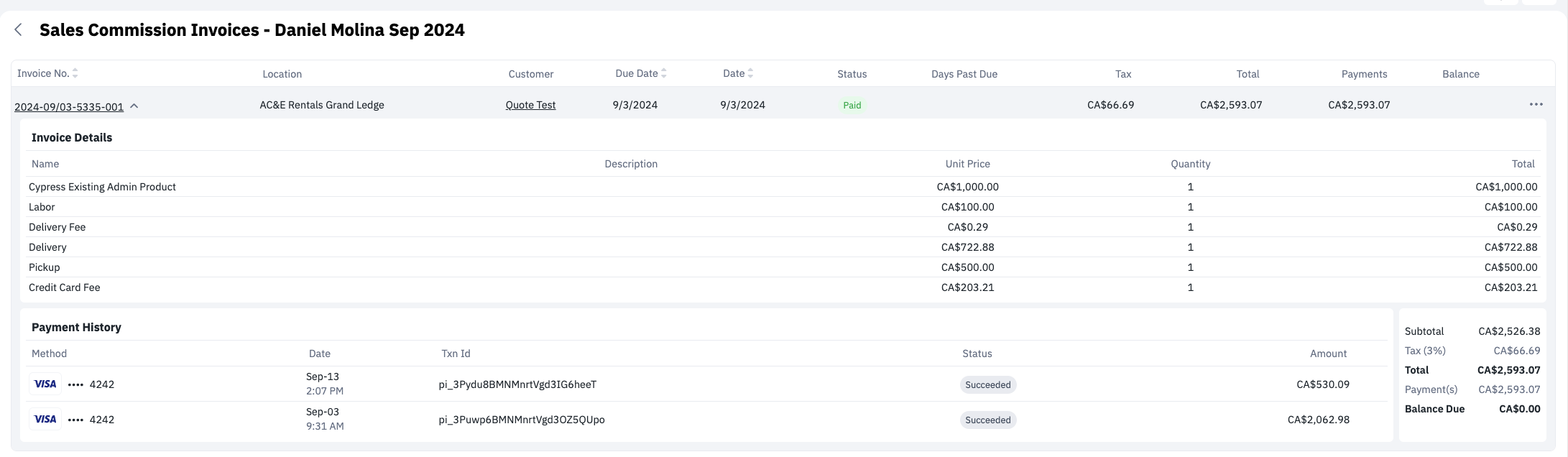The width and height of the screenshot is (1568, 457).
Task: Collapse invoice 2024-09/03-5335-001 details chevron
Action: [x=134, y=106]
